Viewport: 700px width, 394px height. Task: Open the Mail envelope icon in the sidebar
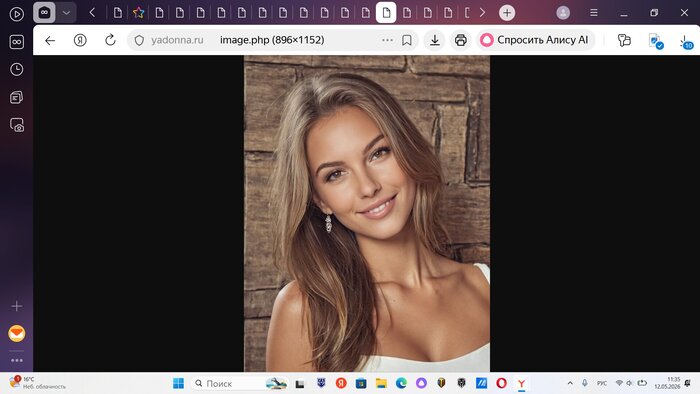17,333
